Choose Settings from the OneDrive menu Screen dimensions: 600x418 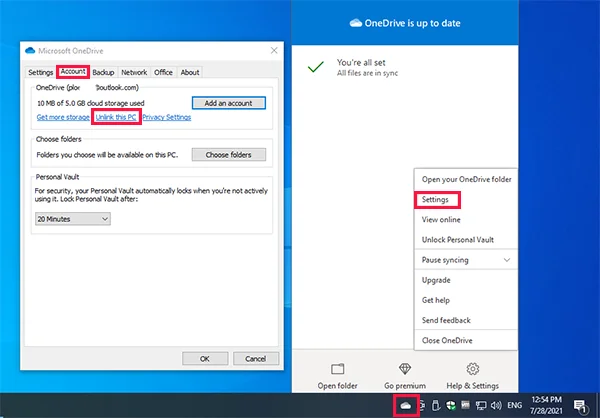(466, 199)
